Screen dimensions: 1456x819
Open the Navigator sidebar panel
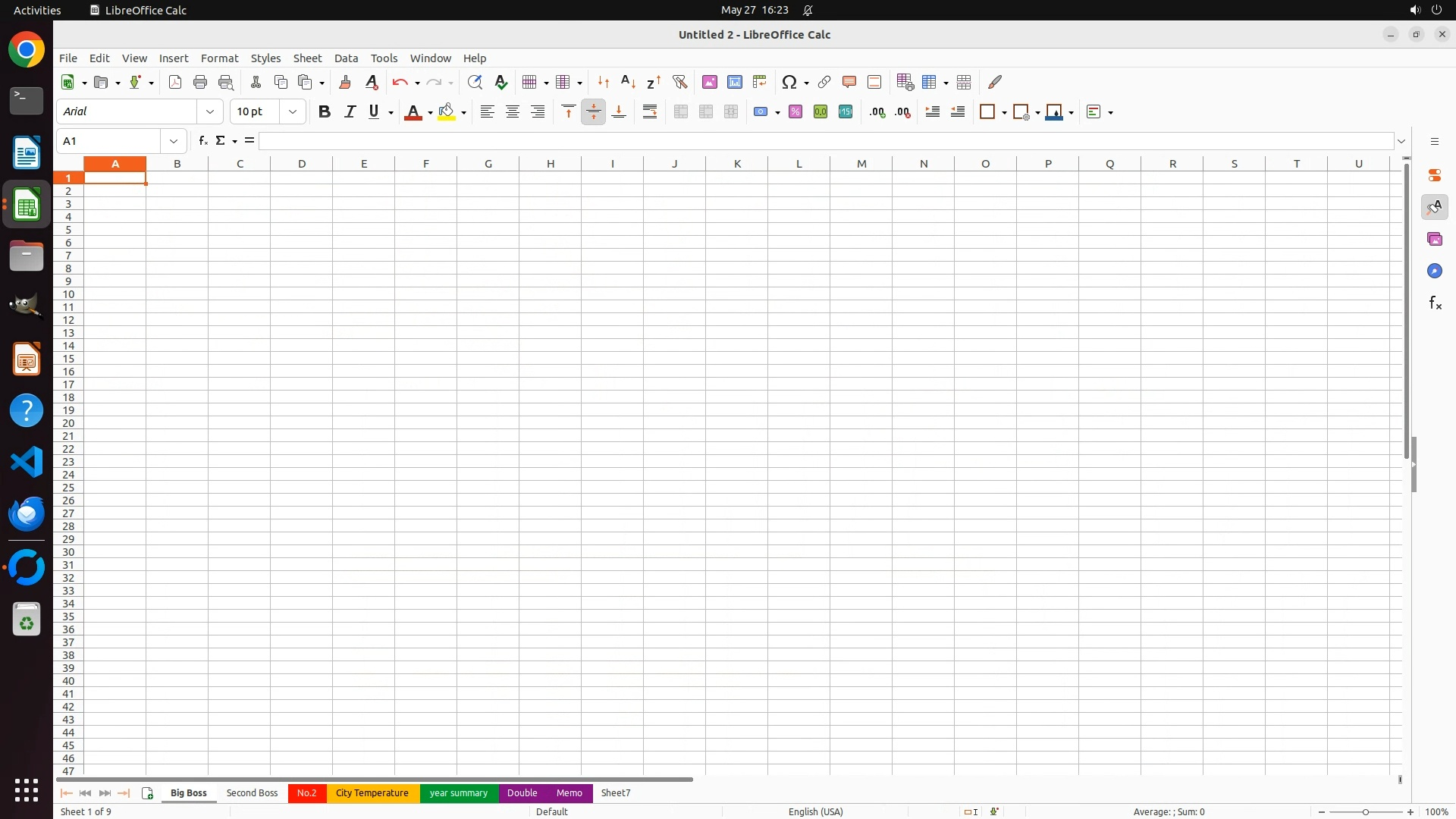coord(1434,271)
